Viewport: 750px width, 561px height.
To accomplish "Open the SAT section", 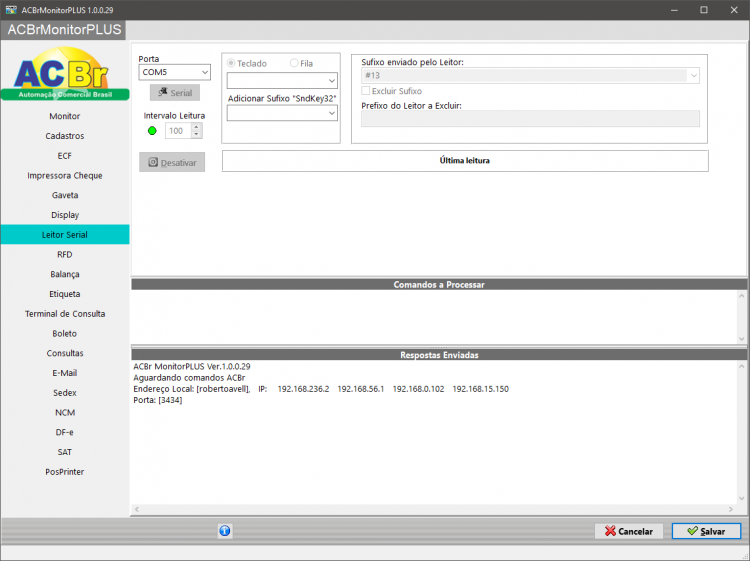I will [65, 452].
